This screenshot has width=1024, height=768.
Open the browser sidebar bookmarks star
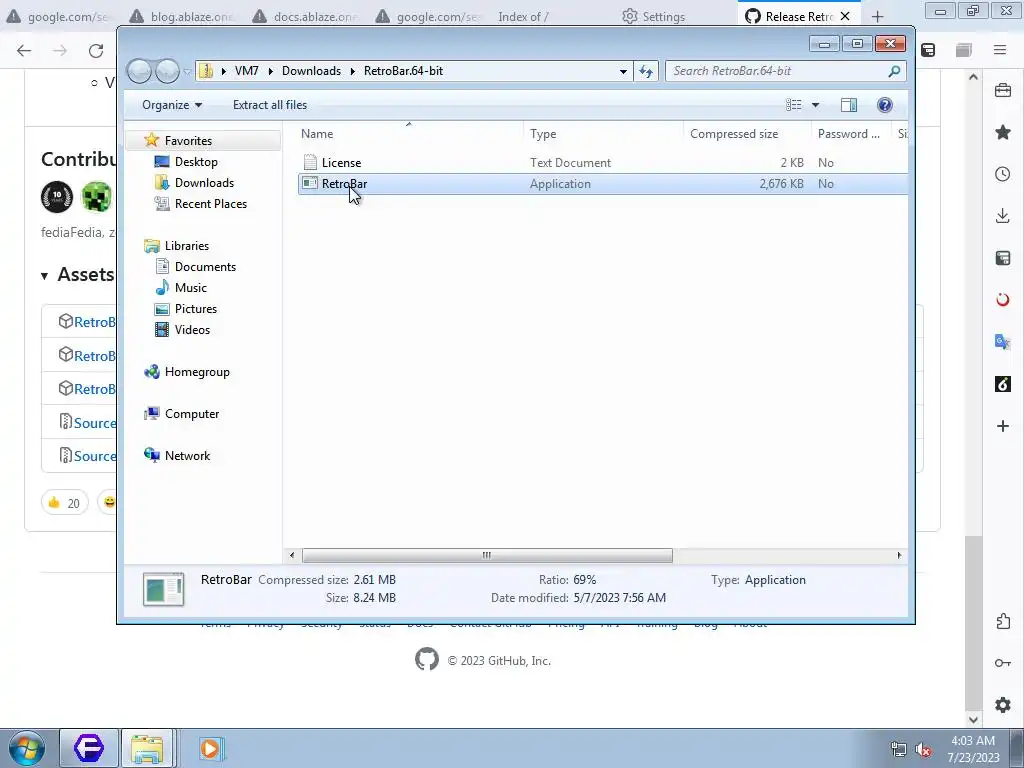[1003, 133]
